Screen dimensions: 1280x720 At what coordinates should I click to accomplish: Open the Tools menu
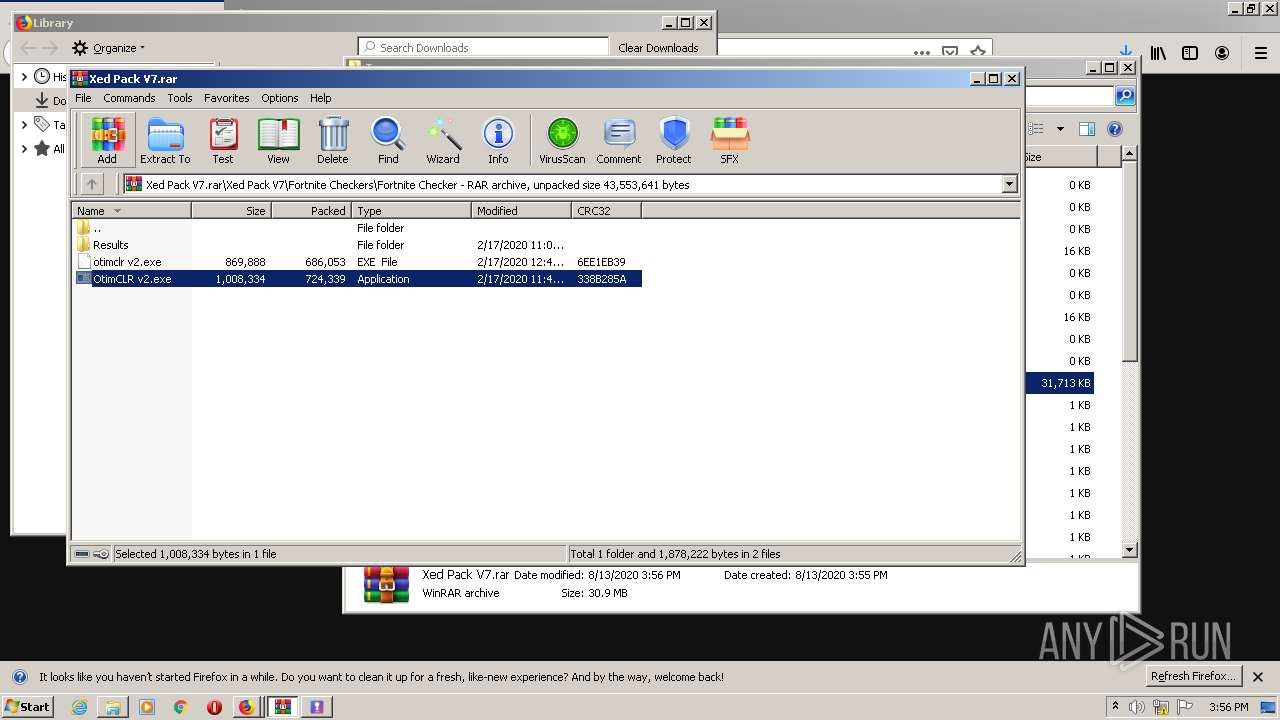(x=180, y=98)
